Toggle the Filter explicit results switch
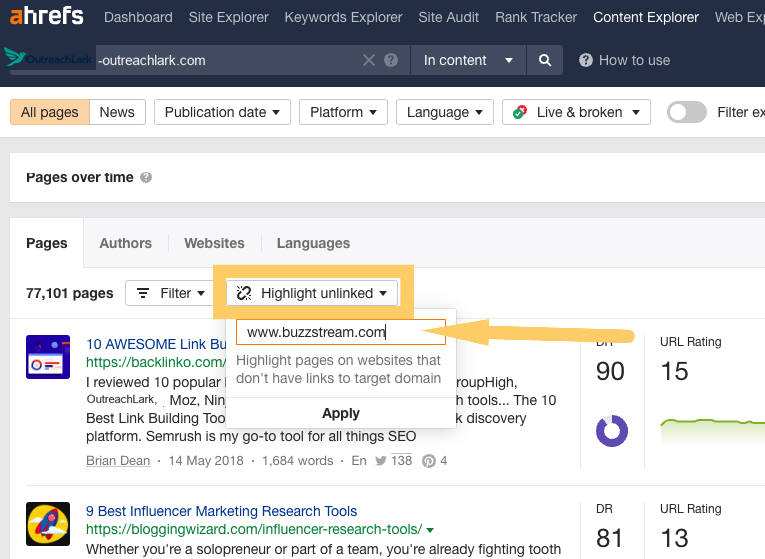Screen dimensions: 765x559 687,112
